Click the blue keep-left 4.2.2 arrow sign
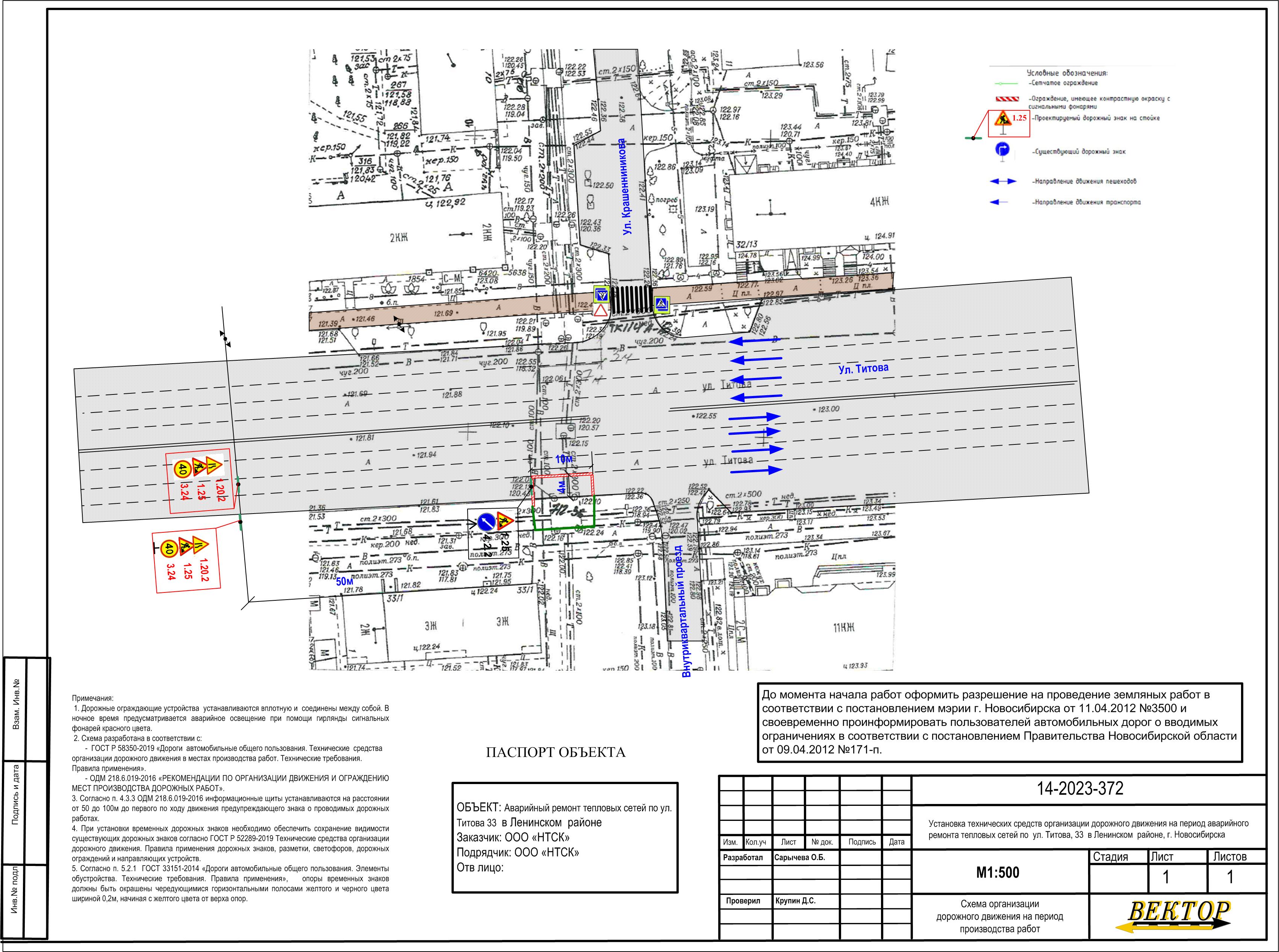Viewport: 1279px width, 952px height. pos(486,523)
